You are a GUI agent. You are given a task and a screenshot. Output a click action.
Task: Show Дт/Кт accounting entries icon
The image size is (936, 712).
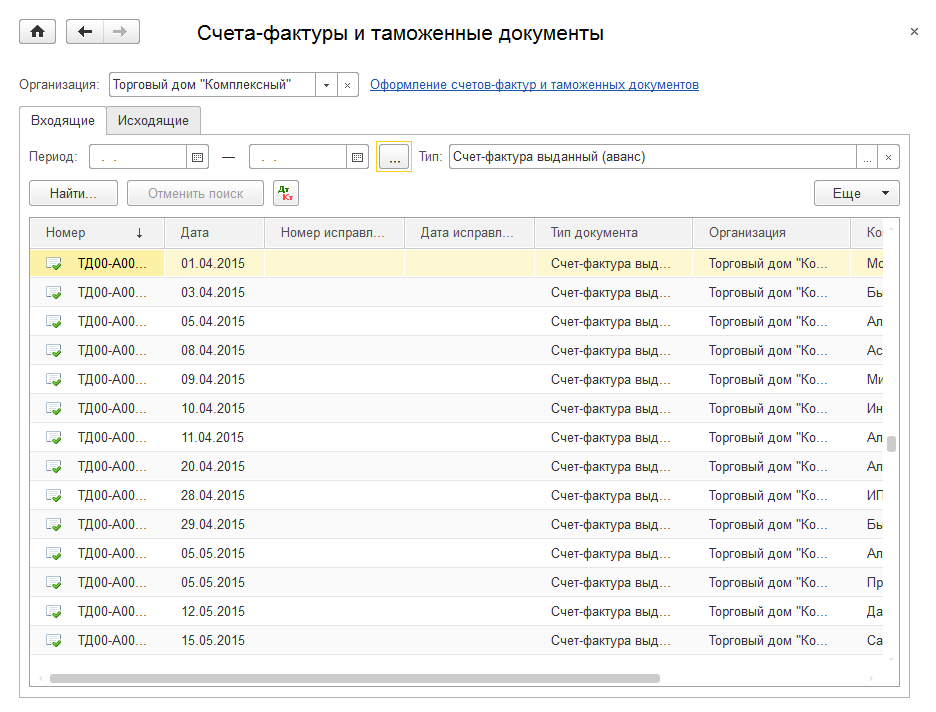(285, 193)
